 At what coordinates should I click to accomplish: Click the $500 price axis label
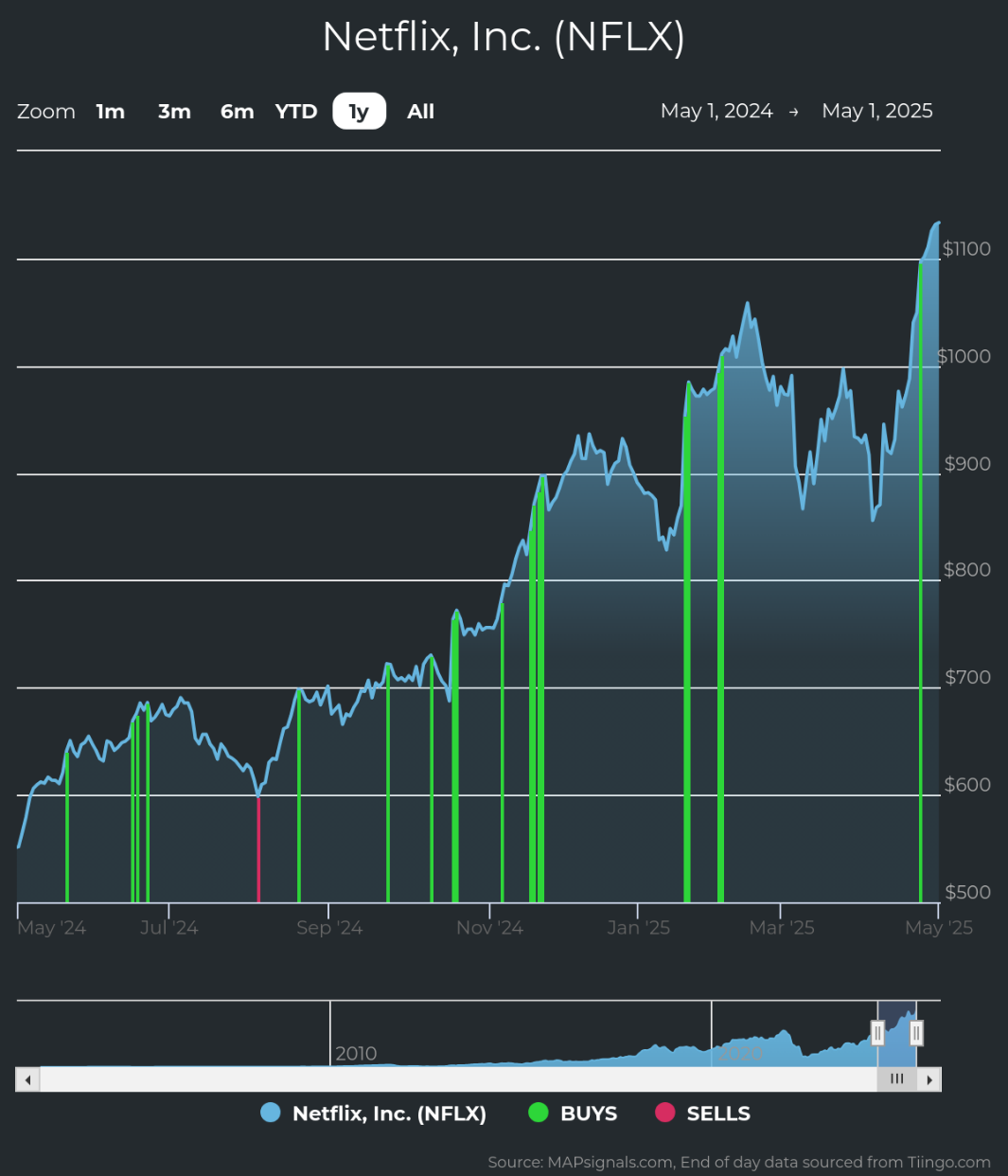(x=967, y=892)
